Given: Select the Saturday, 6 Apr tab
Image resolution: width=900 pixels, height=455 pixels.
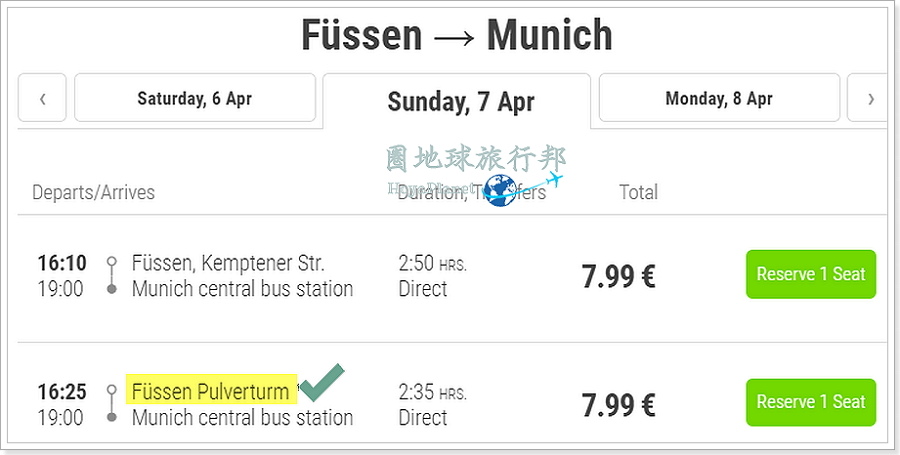Looking at the screenshot, I should coord(195,98).
